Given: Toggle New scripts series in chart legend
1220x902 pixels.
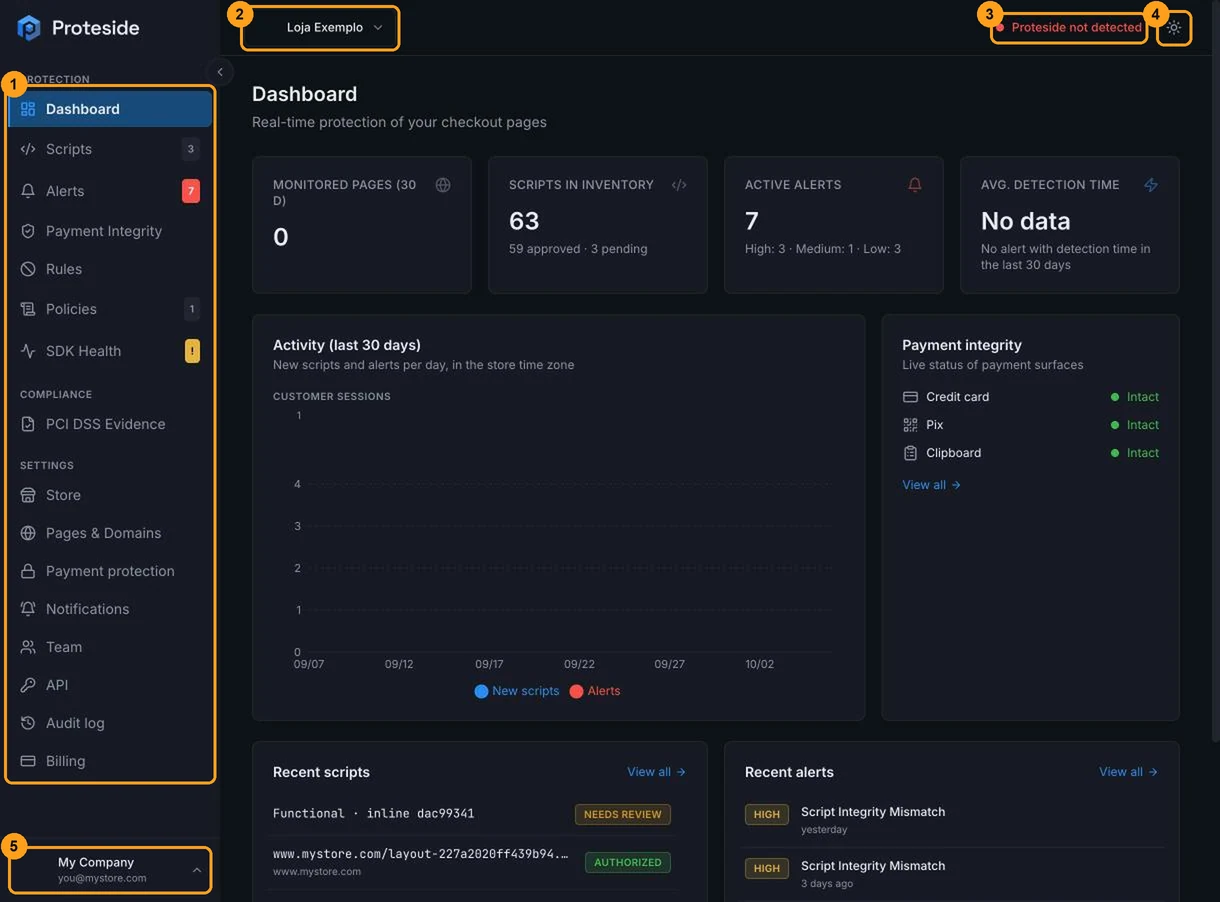Looking at the screenshot, I should (517, 691).
